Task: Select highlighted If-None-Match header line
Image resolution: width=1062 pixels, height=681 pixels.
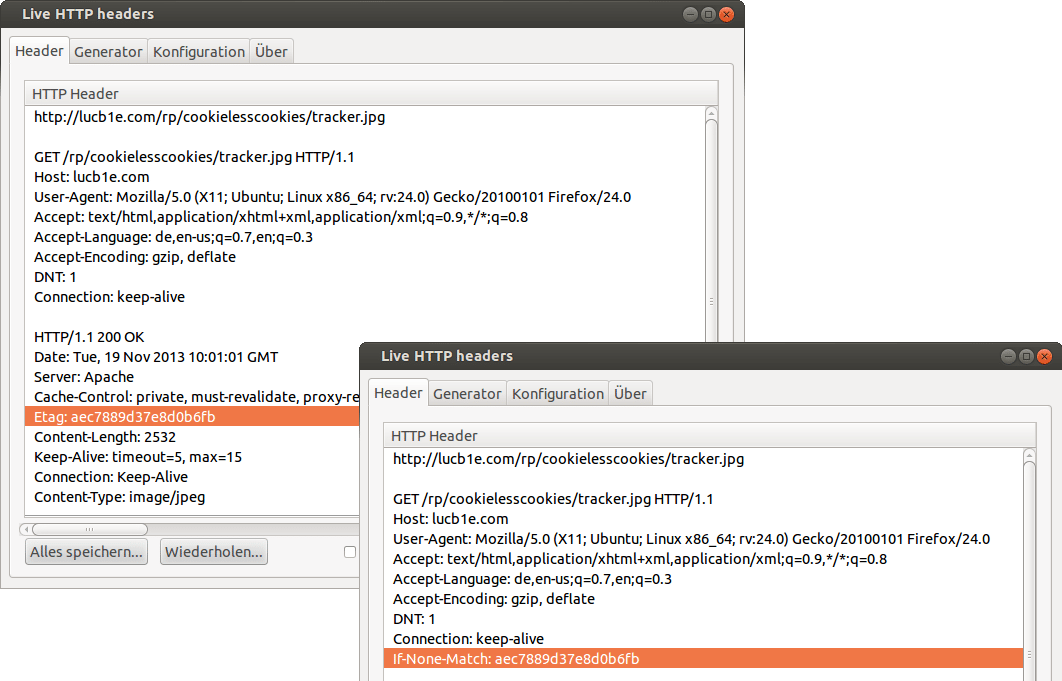Action: pos(703,659)
